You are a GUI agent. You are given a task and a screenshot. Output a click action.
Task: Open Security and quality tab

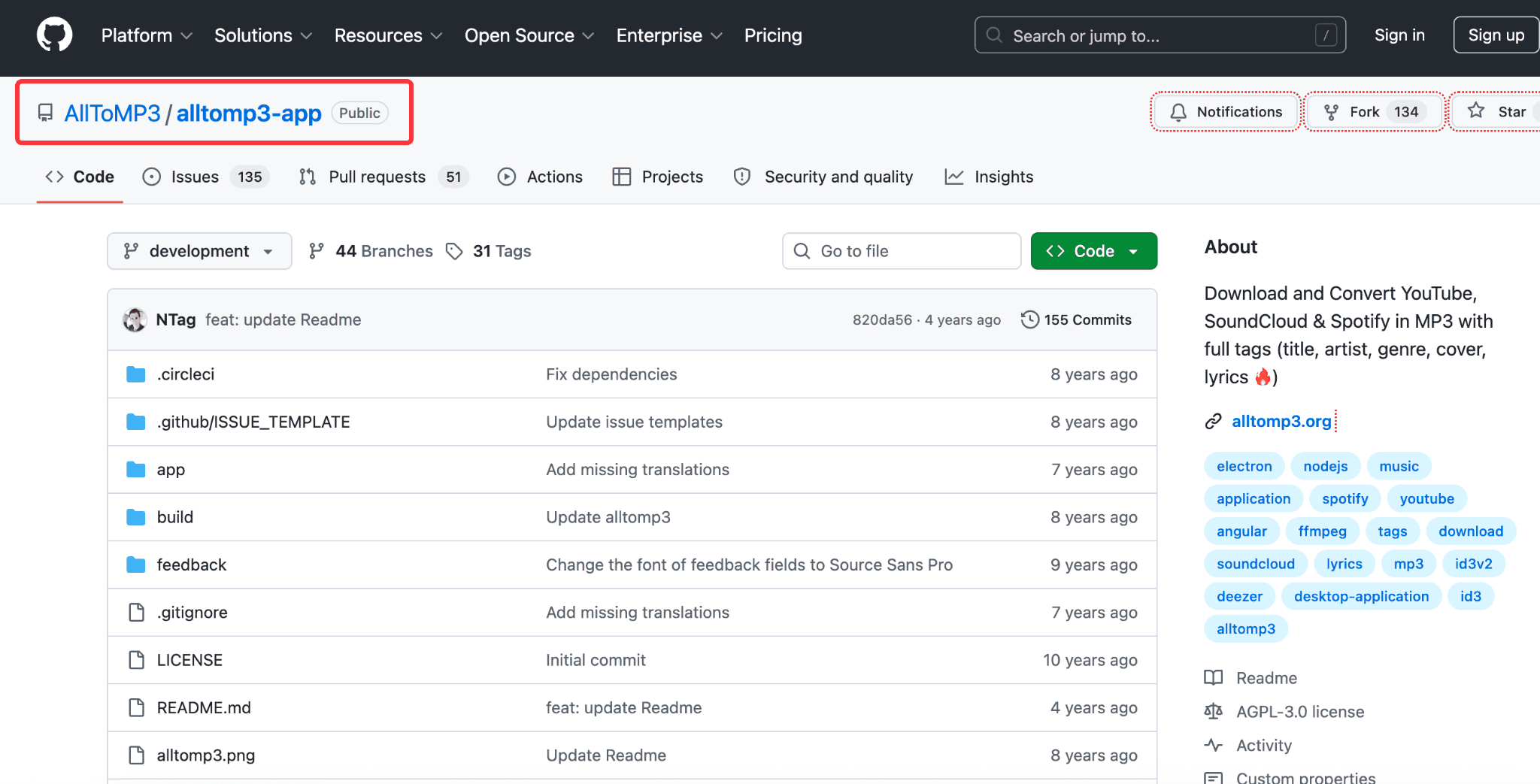pyautogui.click(x=823, y=177)
